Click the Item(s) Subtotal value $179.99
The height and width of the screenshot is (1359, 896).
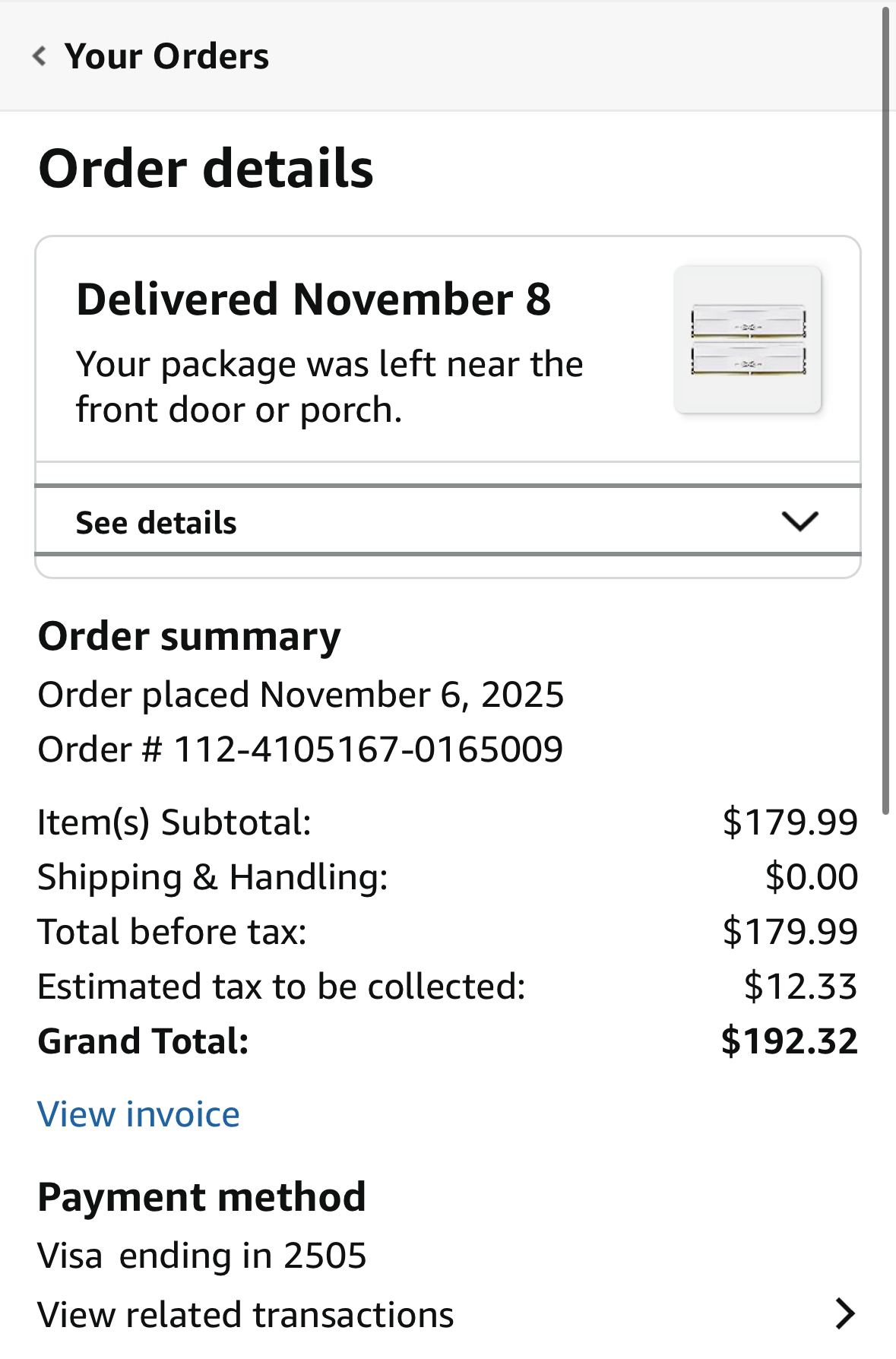[x=790, y=822]
